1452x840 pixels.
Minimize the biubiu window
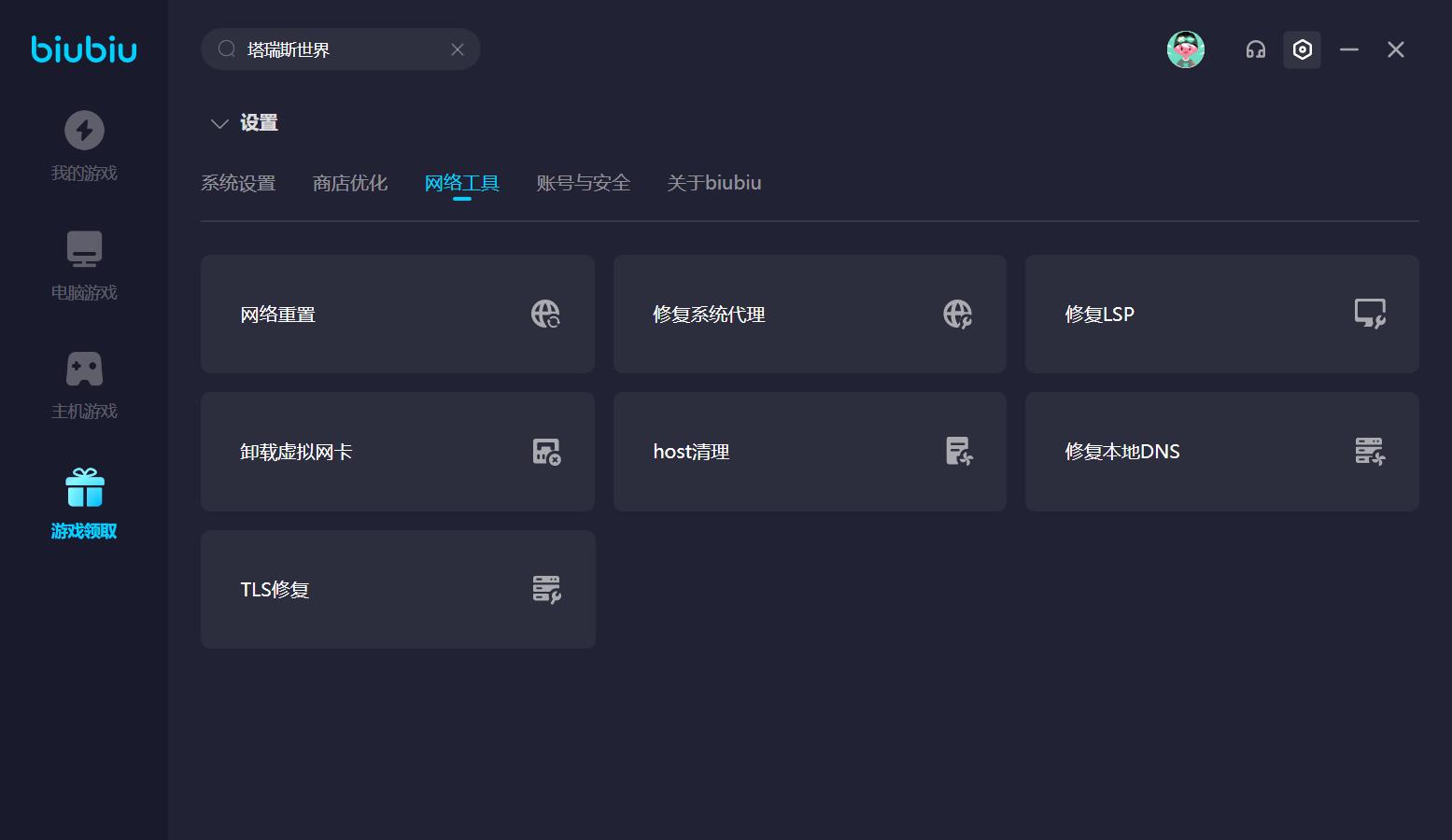pyautogui.click(x=1349, y=49)
